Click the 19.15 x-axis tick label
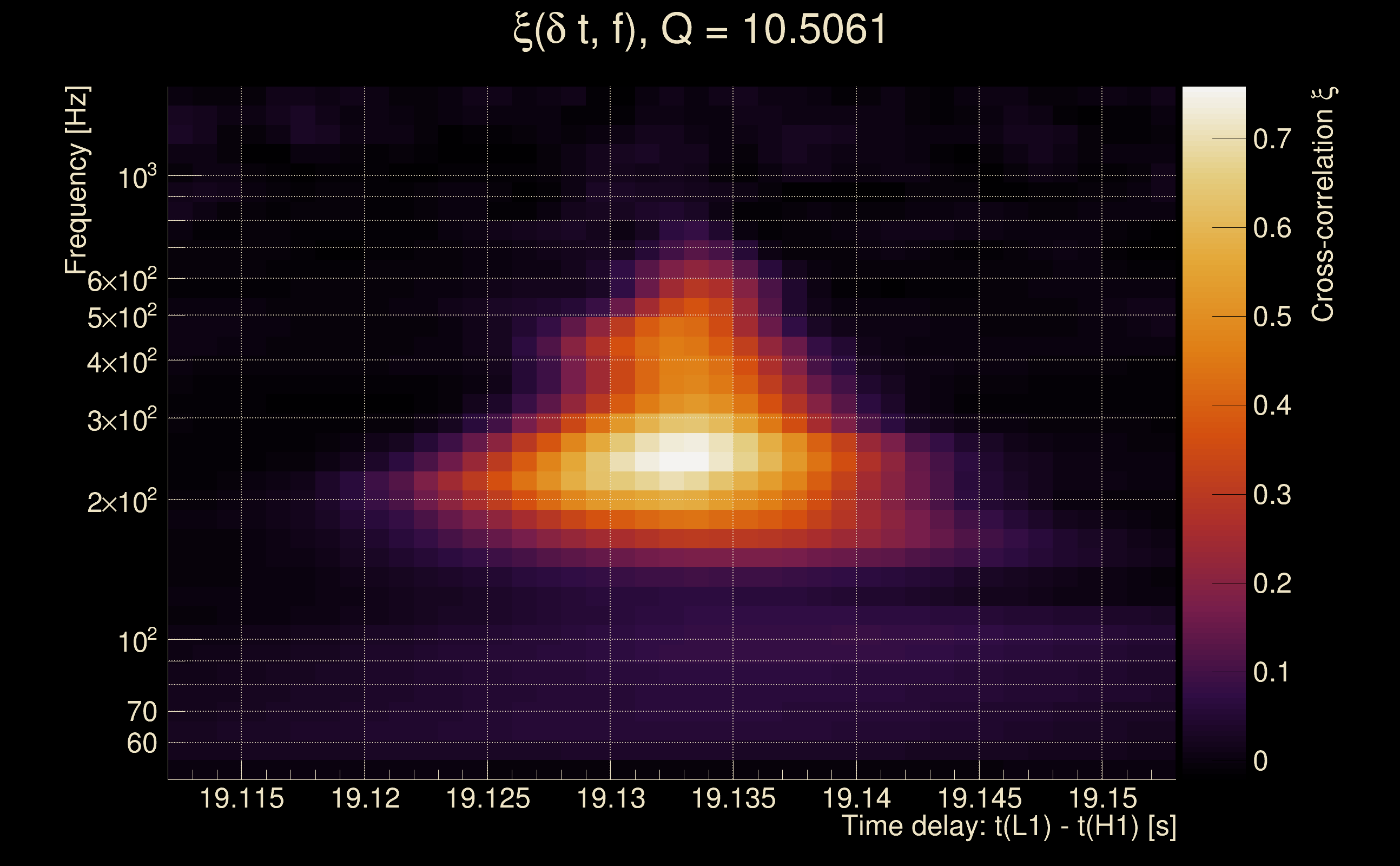Image resolution: width=1400 pixels, height=866 pixels. coord(1102,798)
